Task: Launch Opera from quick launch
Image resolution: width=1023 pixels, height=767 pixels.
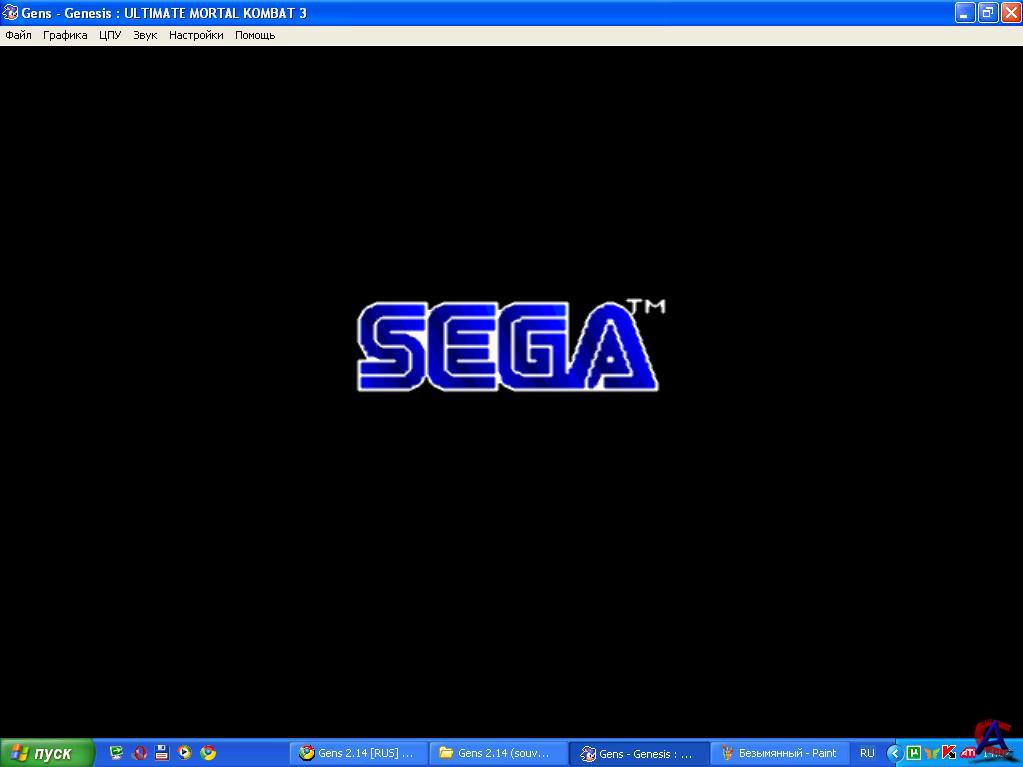Action: coord(140,753)
